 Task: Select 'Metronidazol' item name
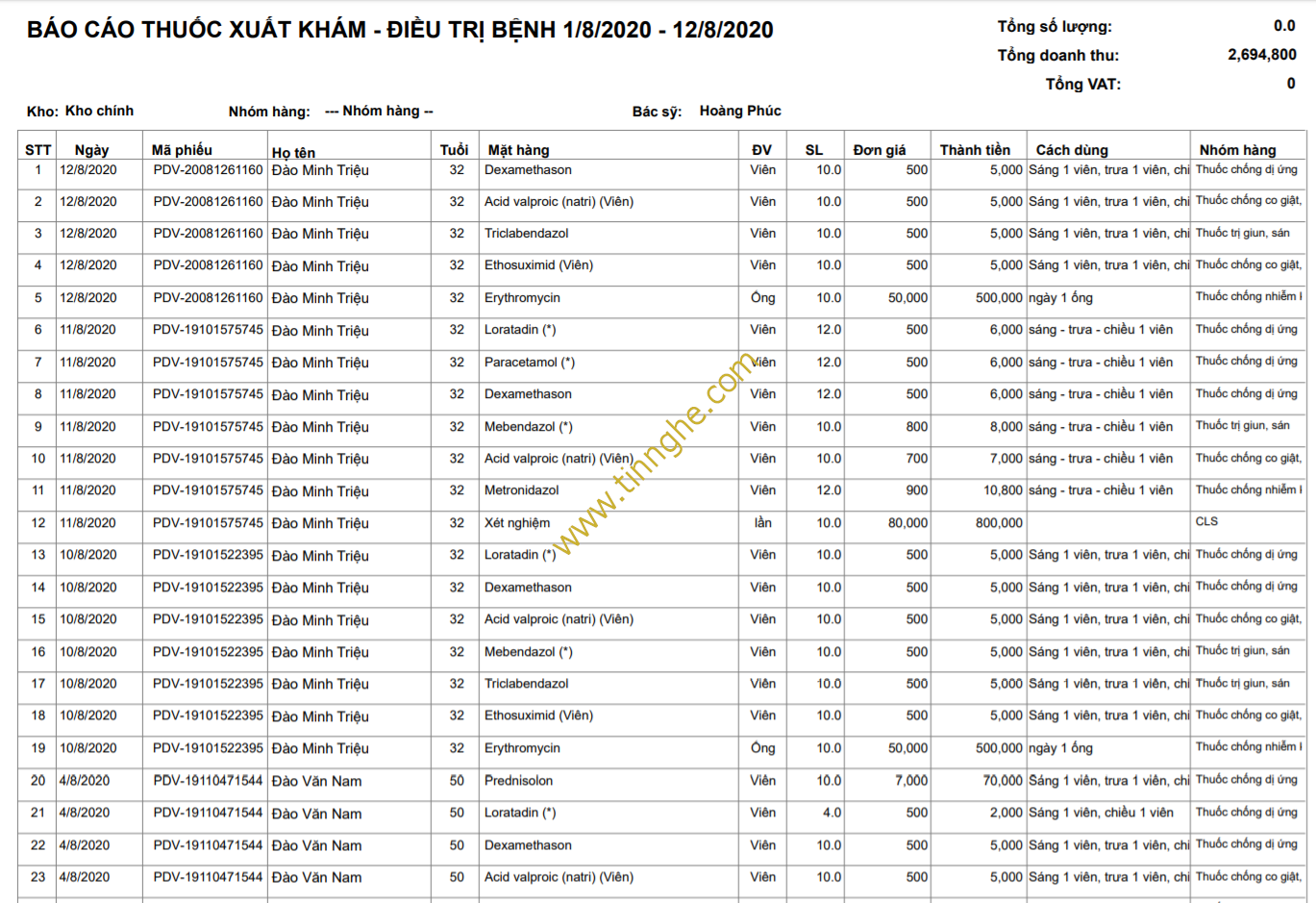point(521,490)
